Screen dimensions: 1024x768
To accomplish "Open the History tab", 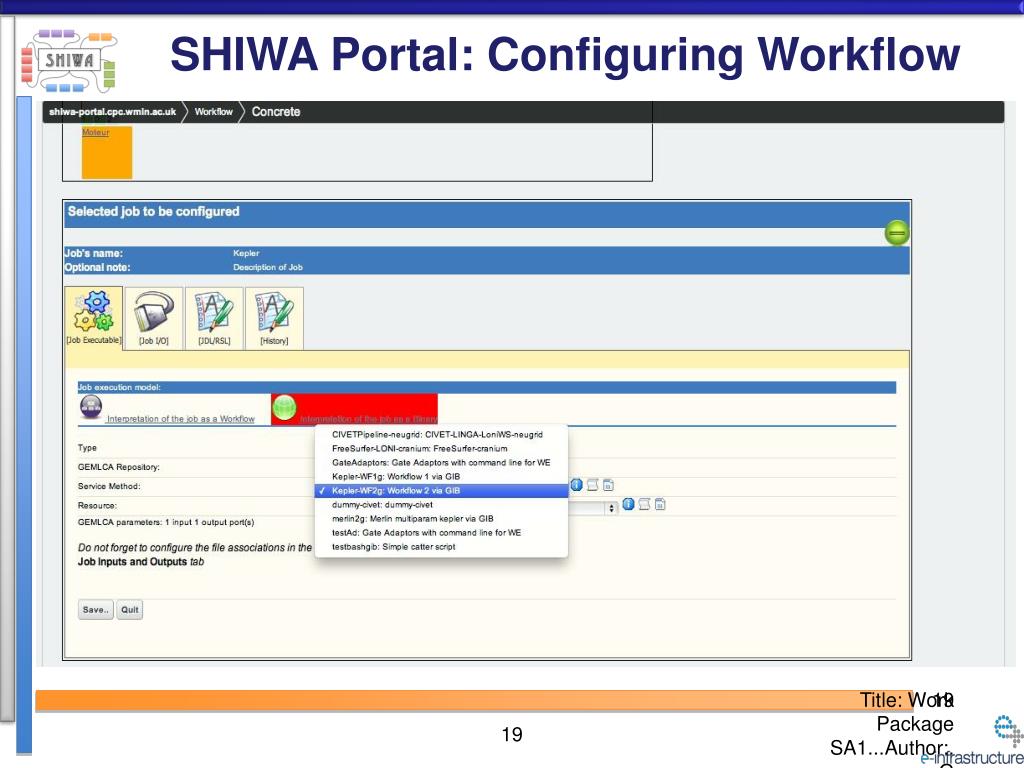I will pyautogui.click(x=274, y=318).
